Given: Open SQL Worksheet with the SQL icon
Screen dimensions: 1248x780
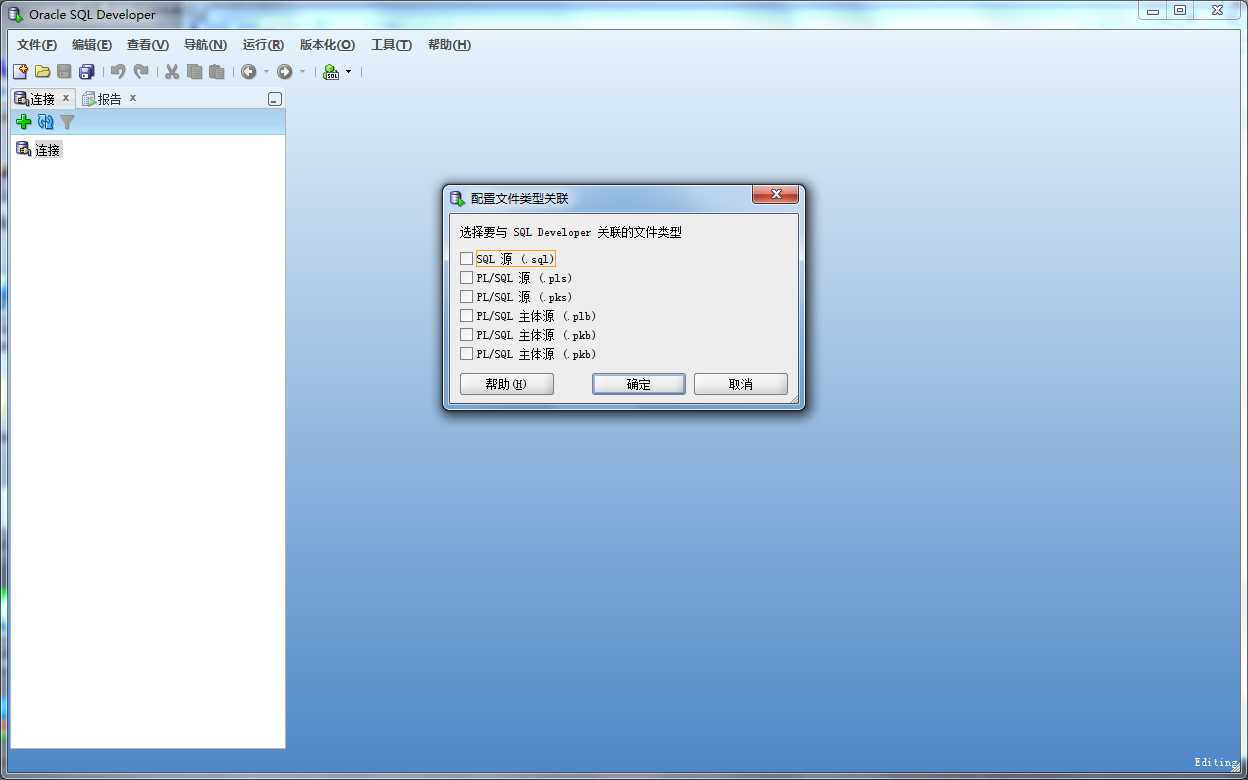Looking at the screenshot, I should click(x=330, y=72).
